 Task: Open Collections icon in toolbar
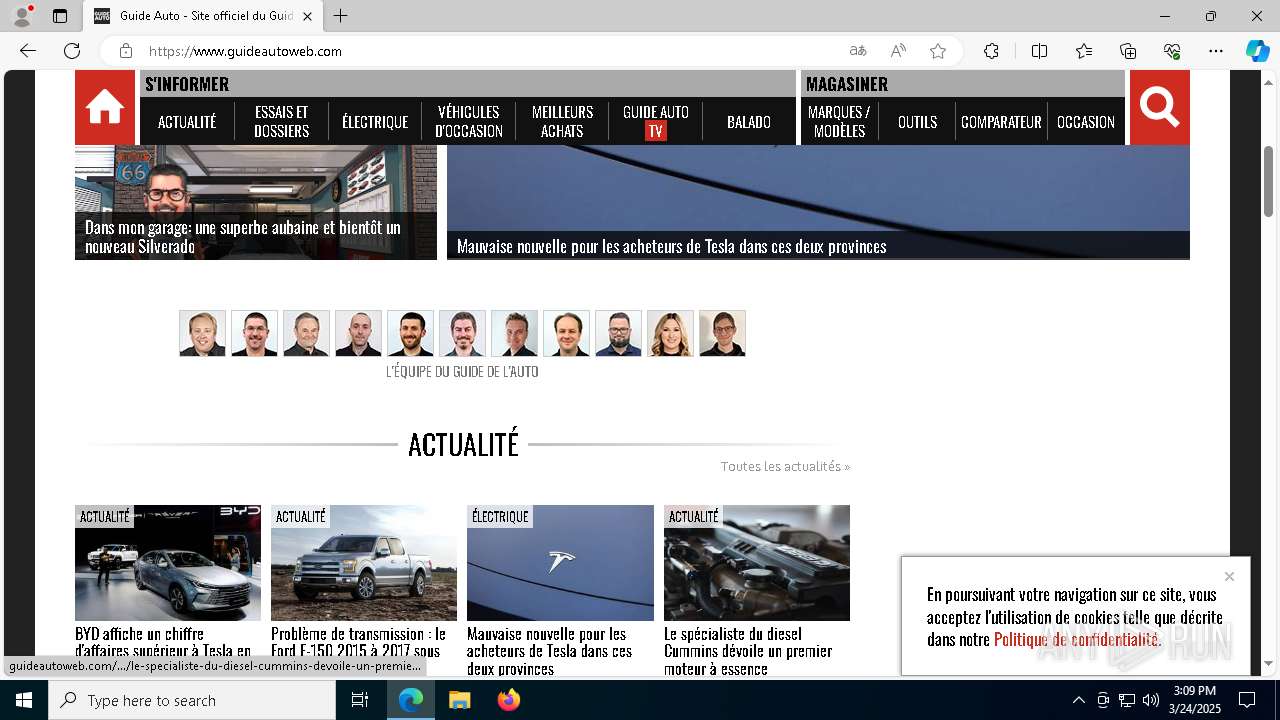pyautogui.click(x=1128, y=51)
